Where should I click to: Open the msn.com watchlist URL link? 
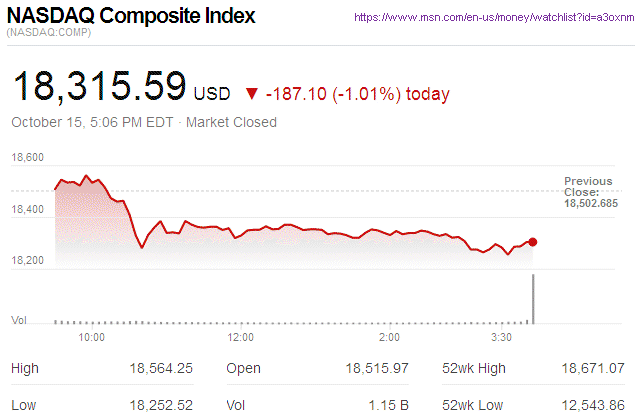(496, 17)
